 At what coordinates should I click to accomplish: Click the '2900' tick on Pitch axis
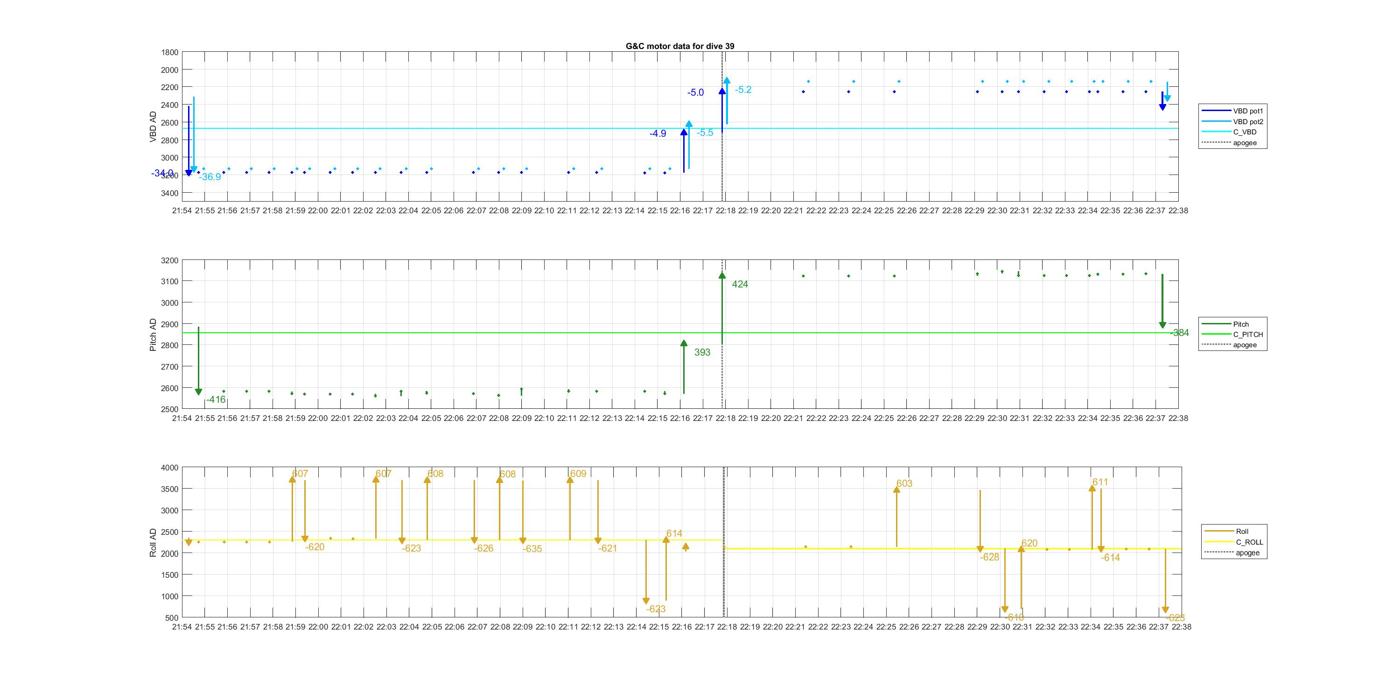pos(169,324)
